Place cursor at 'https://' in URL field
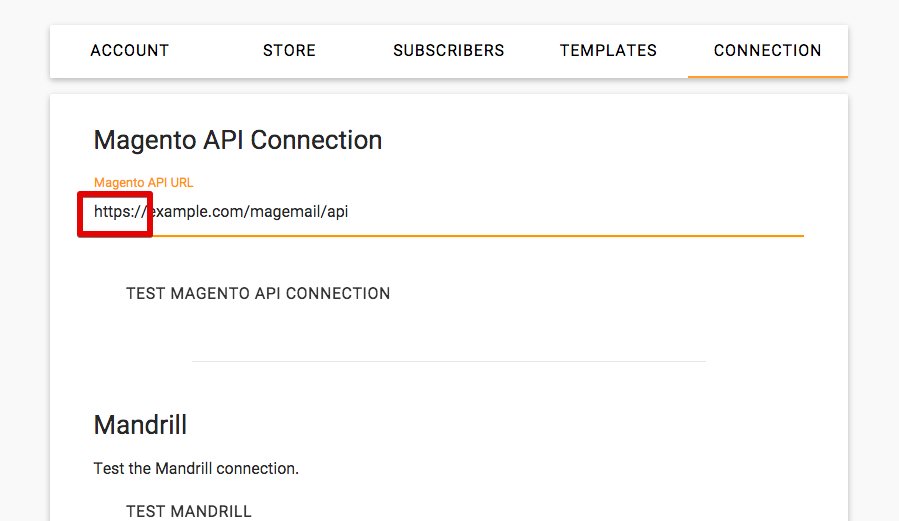The width and height of the screenshot is (899, 521). pos(119,212)
